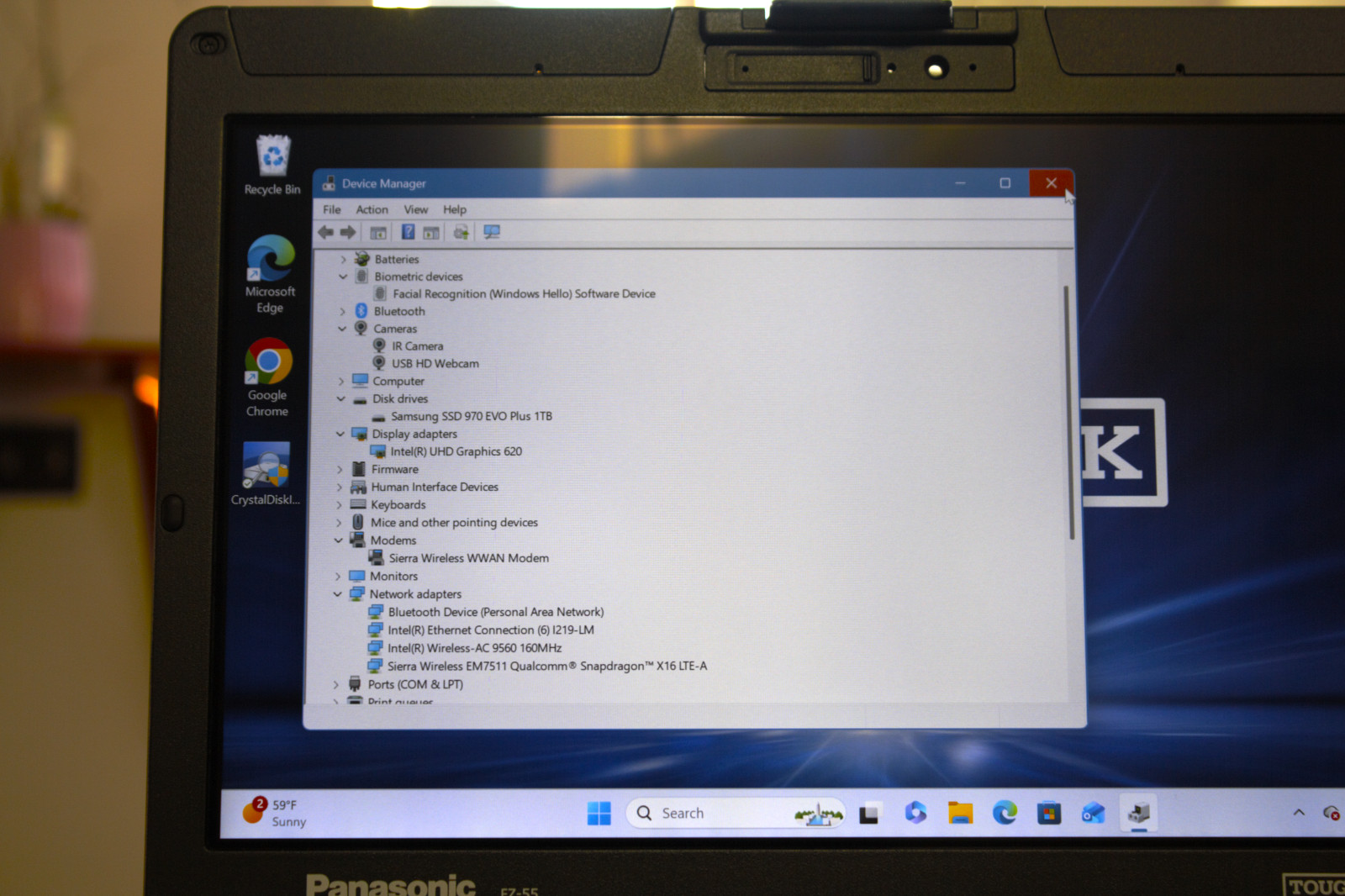Click the Show/Hide Console Tree toolbar icon
The width and height of the screenshot is (1345, 896).
[378, 233]
